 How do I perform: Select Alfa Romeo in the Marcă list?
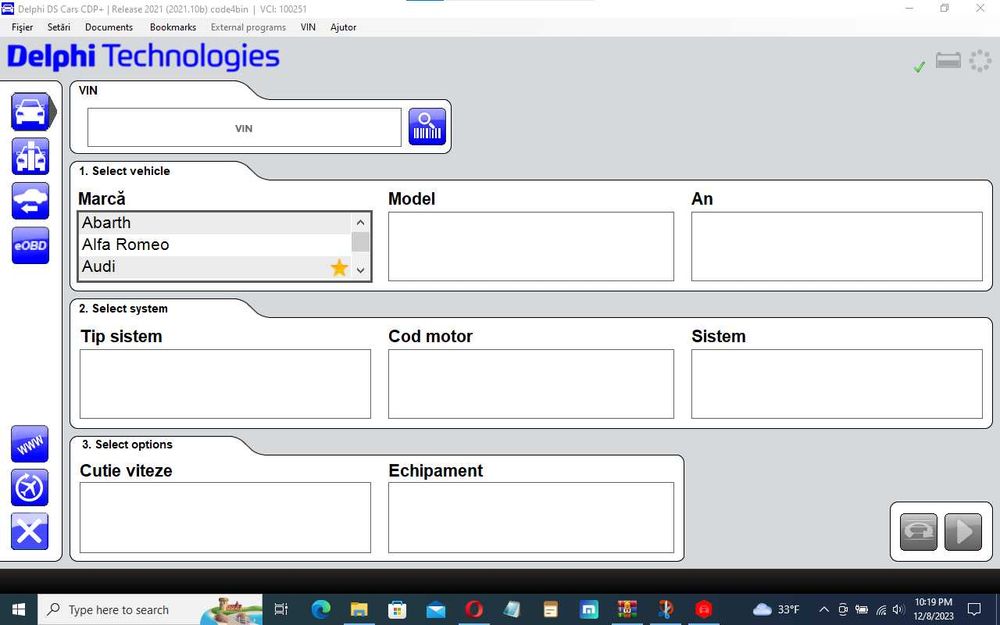215,245
